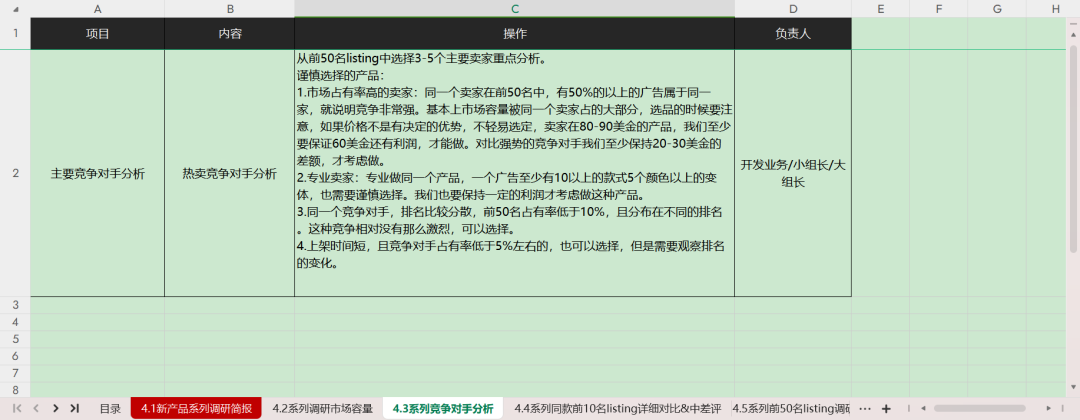1080x420 pixels.
Task: Jump to the first sheet tab
Action: 17,408
